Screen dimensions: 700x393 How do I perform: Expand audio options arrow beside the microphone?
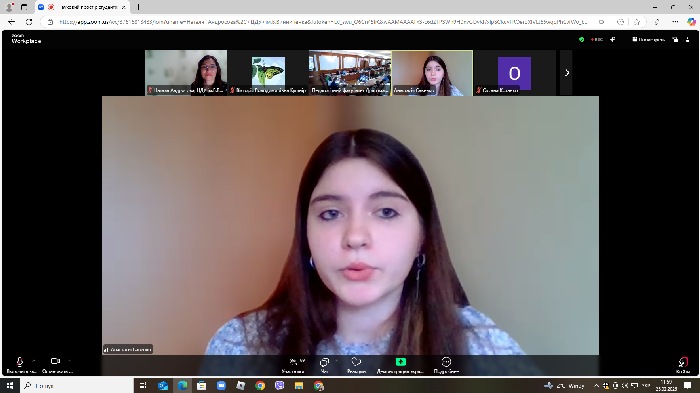coord(34,361)
